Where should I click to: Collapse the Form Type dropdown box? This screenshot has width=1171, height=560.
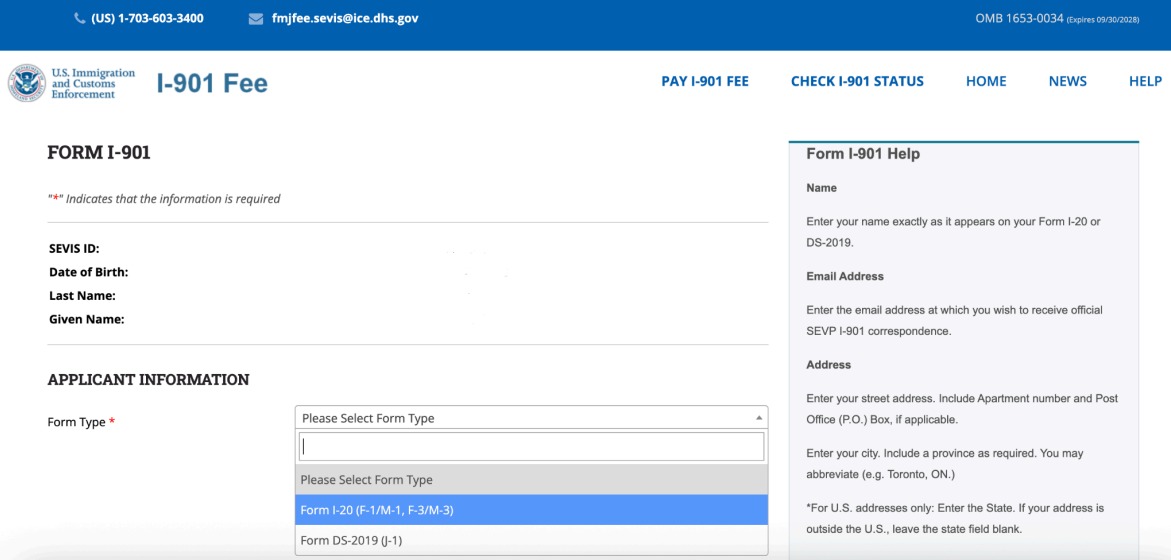point(531,417)
